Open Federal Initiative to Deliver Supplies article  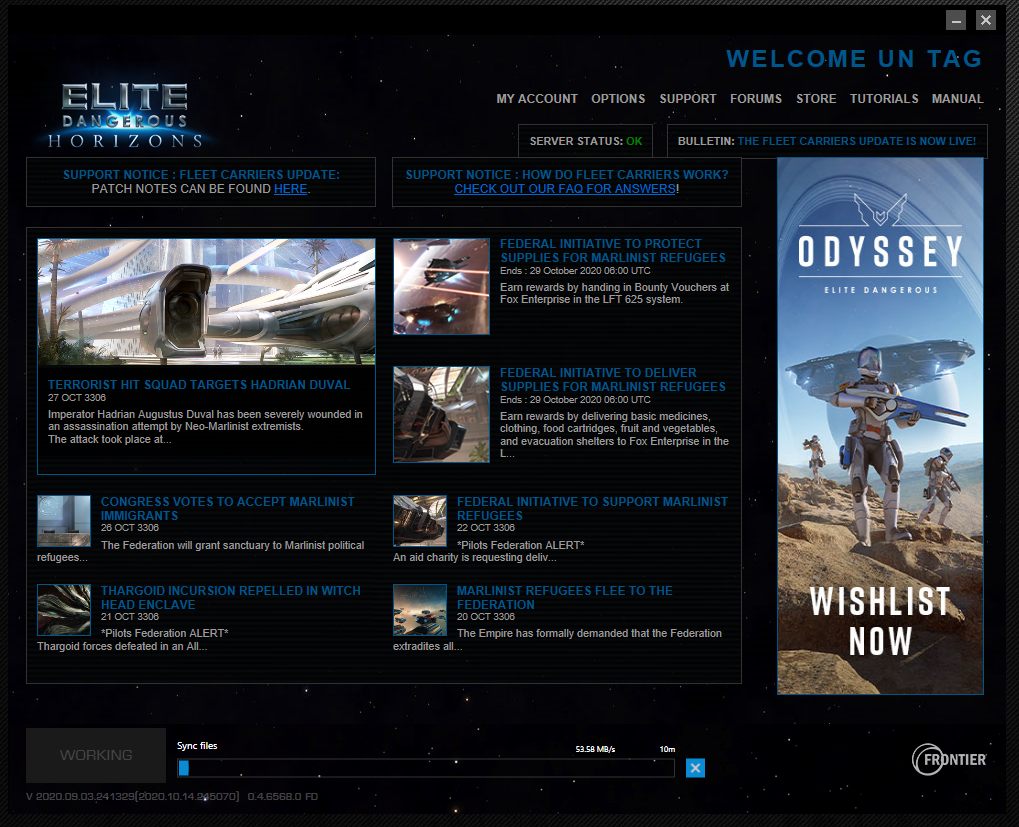pyautogui.click(x=613, y=379)
